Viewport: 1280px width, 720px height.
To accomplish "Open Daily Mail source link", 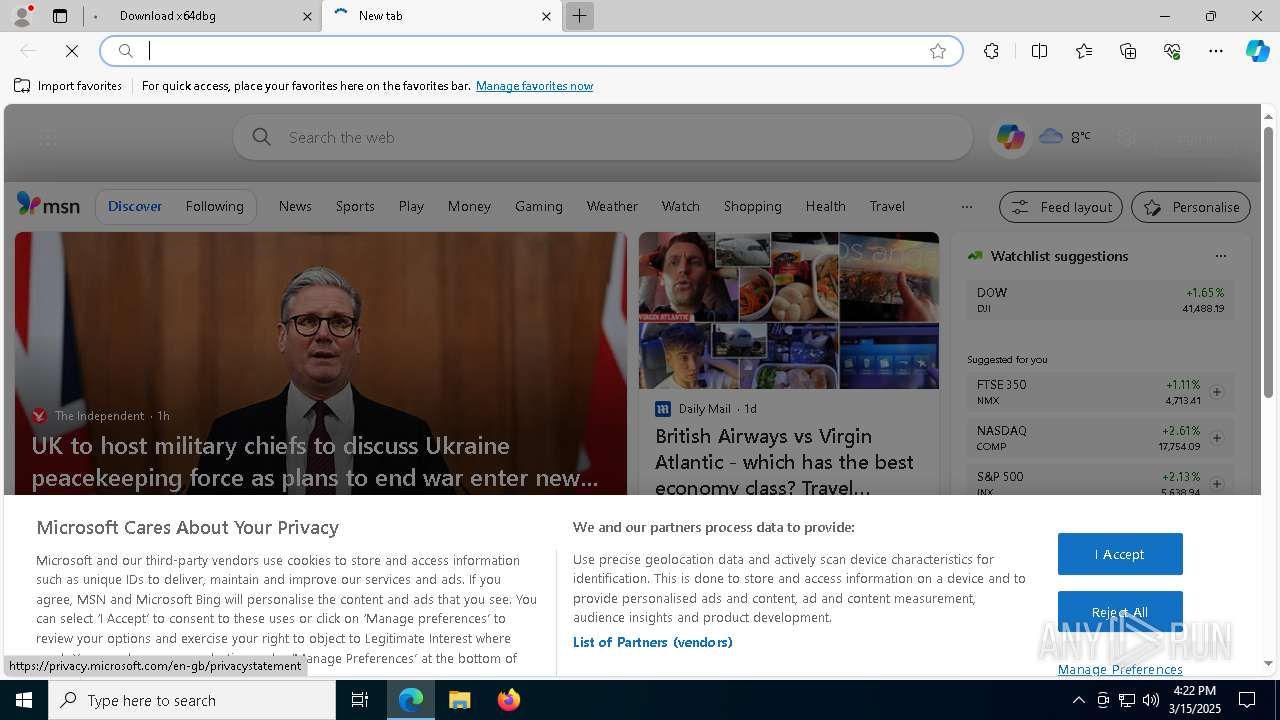I will tap(704, 408).
